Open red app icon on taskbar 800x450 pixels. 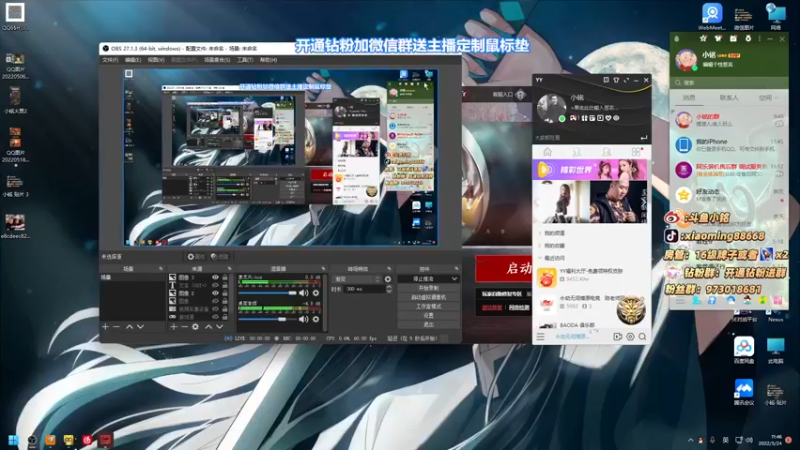pyautogui.click(x=106, y=440)
